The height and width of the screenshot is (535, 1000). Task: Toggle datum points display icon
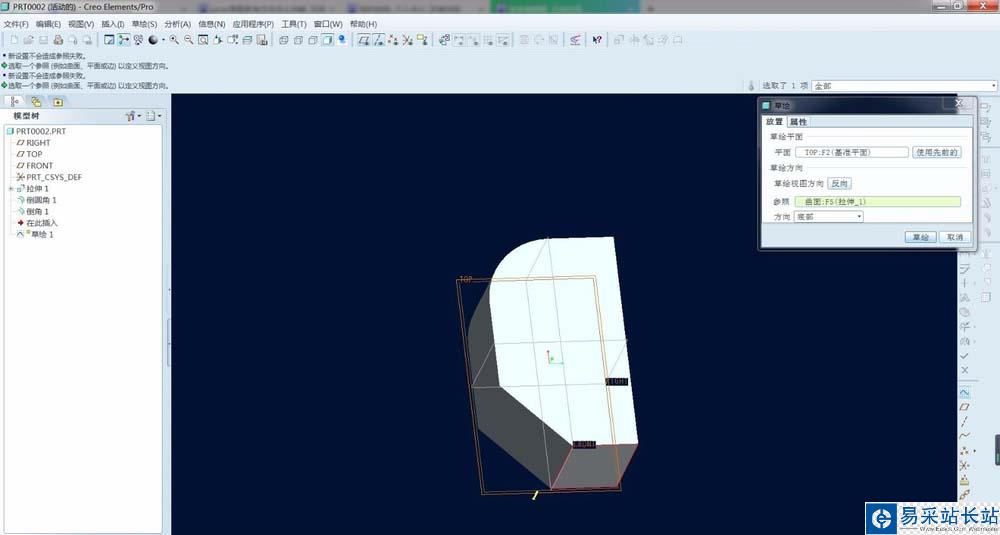[x=393, y=40]
